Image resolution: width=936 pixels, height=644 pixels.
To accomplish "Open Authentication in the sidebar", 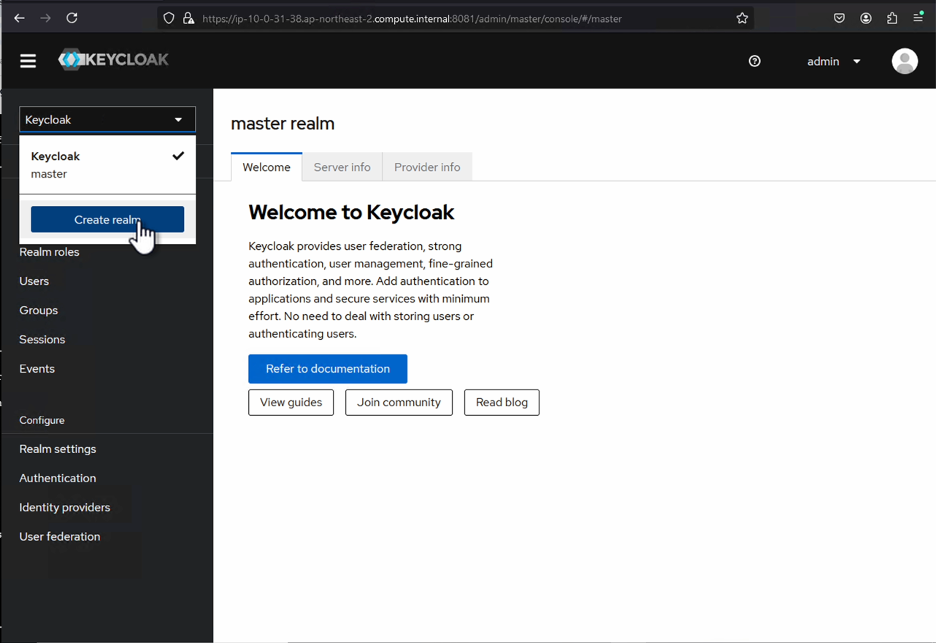I will tap(57, 478).
